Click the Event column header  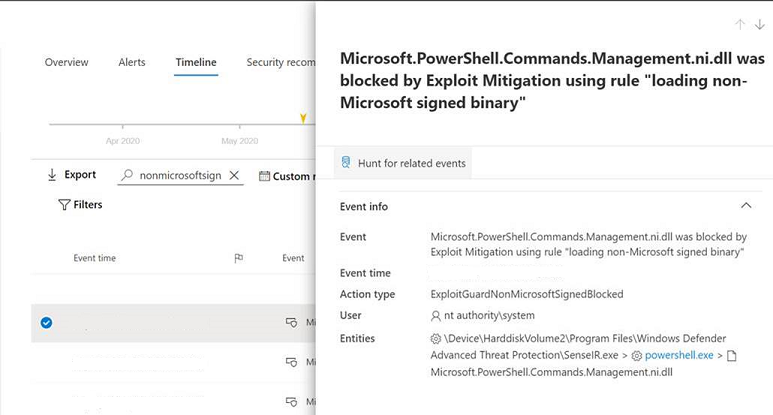293,258
